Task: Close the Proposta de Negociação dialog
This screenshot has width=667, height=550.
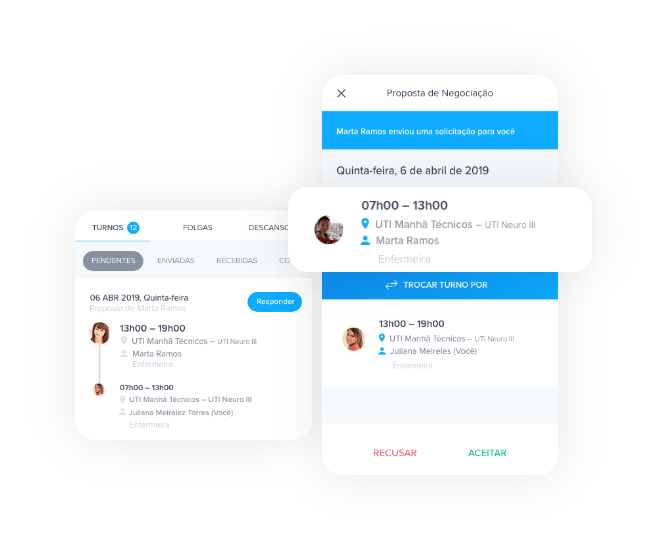Action: [x=341, y=93]
